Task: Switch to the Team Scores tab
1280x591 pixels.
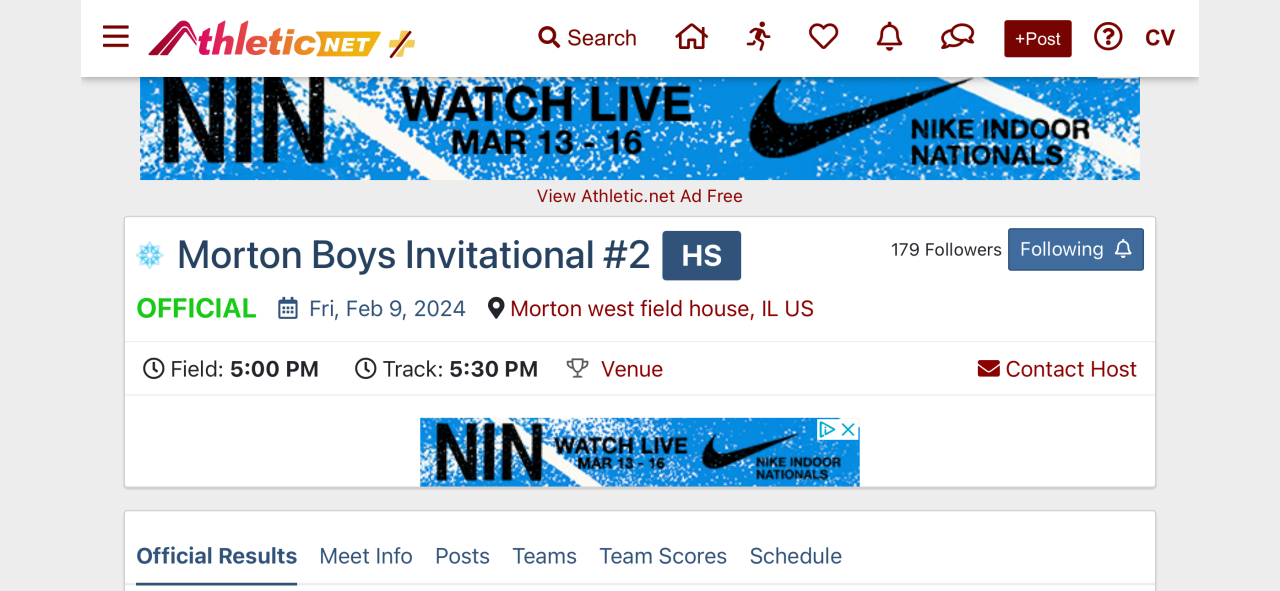Action: click(663, 556)
